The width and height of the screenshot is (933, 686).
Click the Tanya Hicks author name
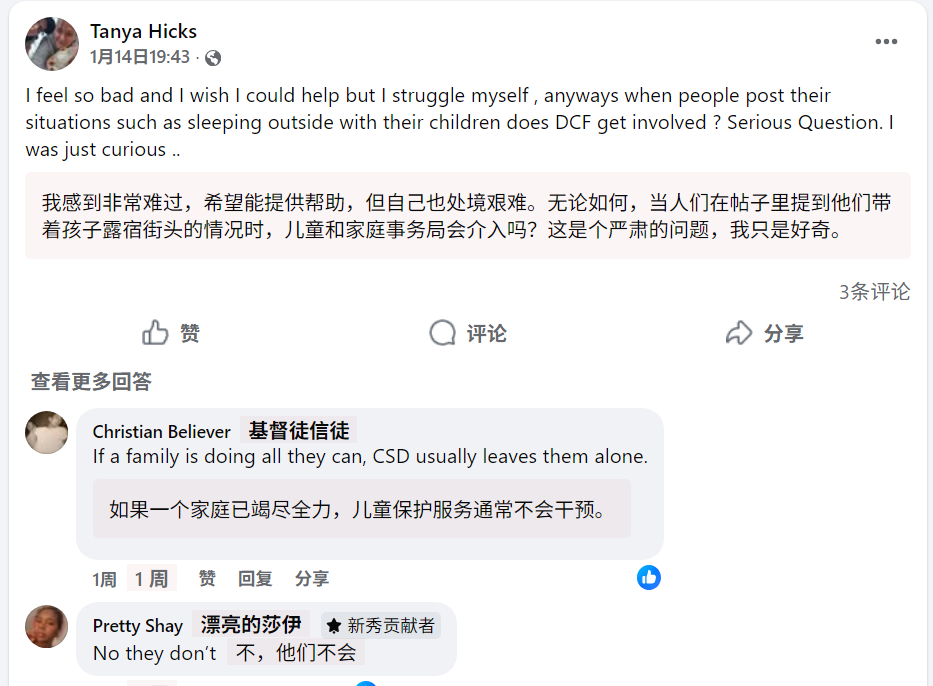coord(143,31)
